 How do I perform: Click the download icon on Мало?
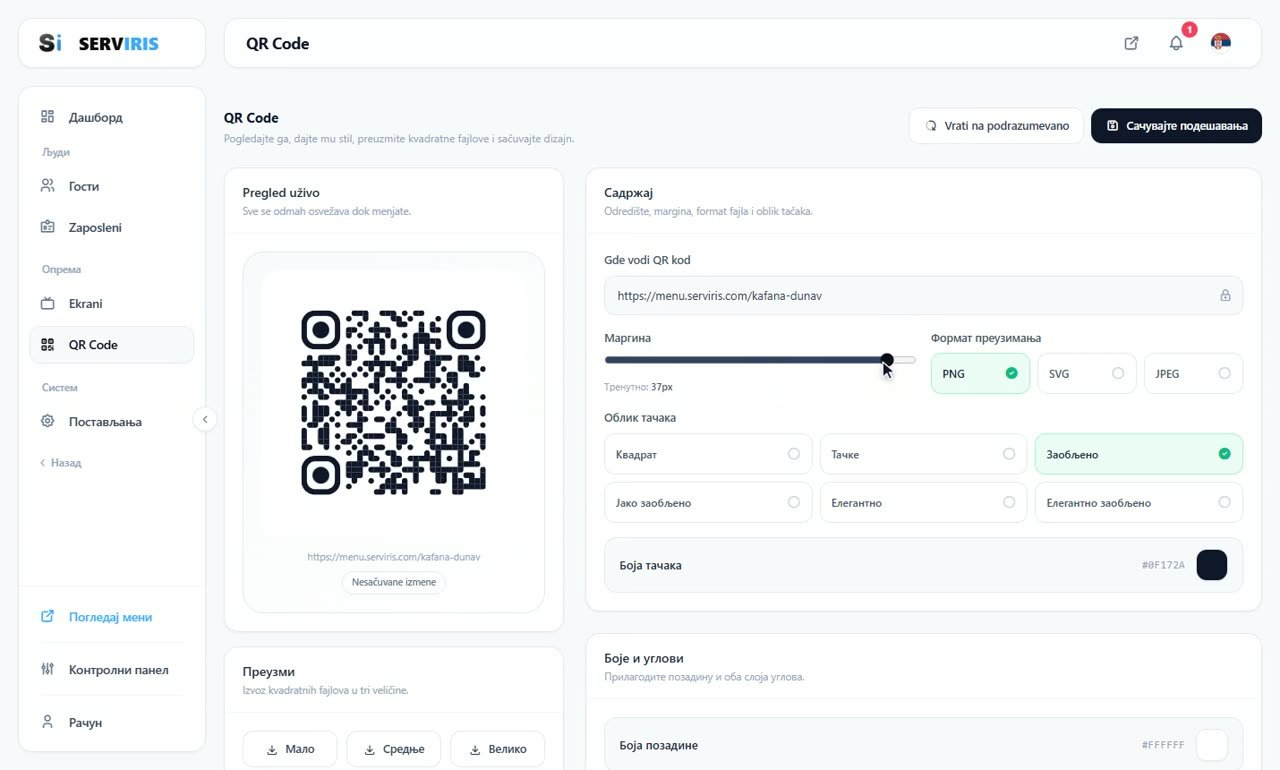coord(272,749)
